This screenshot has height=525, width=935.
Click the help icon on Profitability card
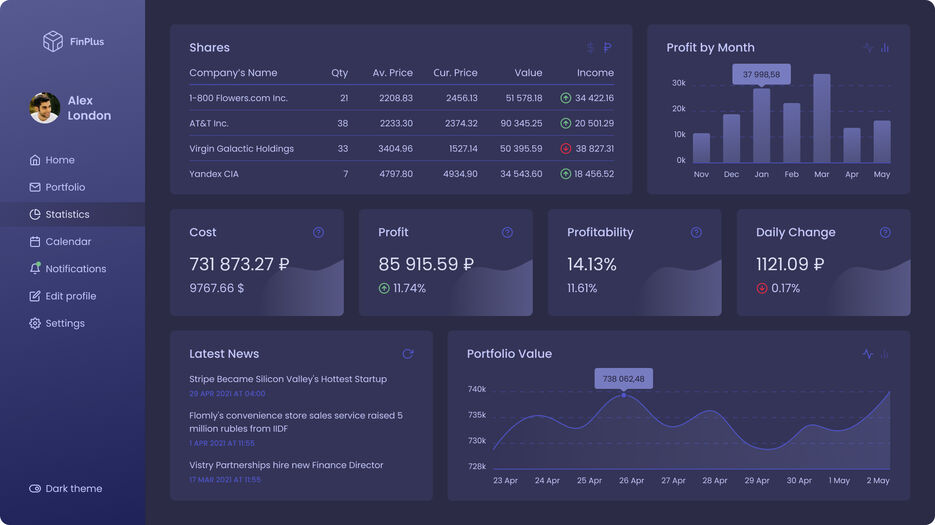tap(696, 232)
